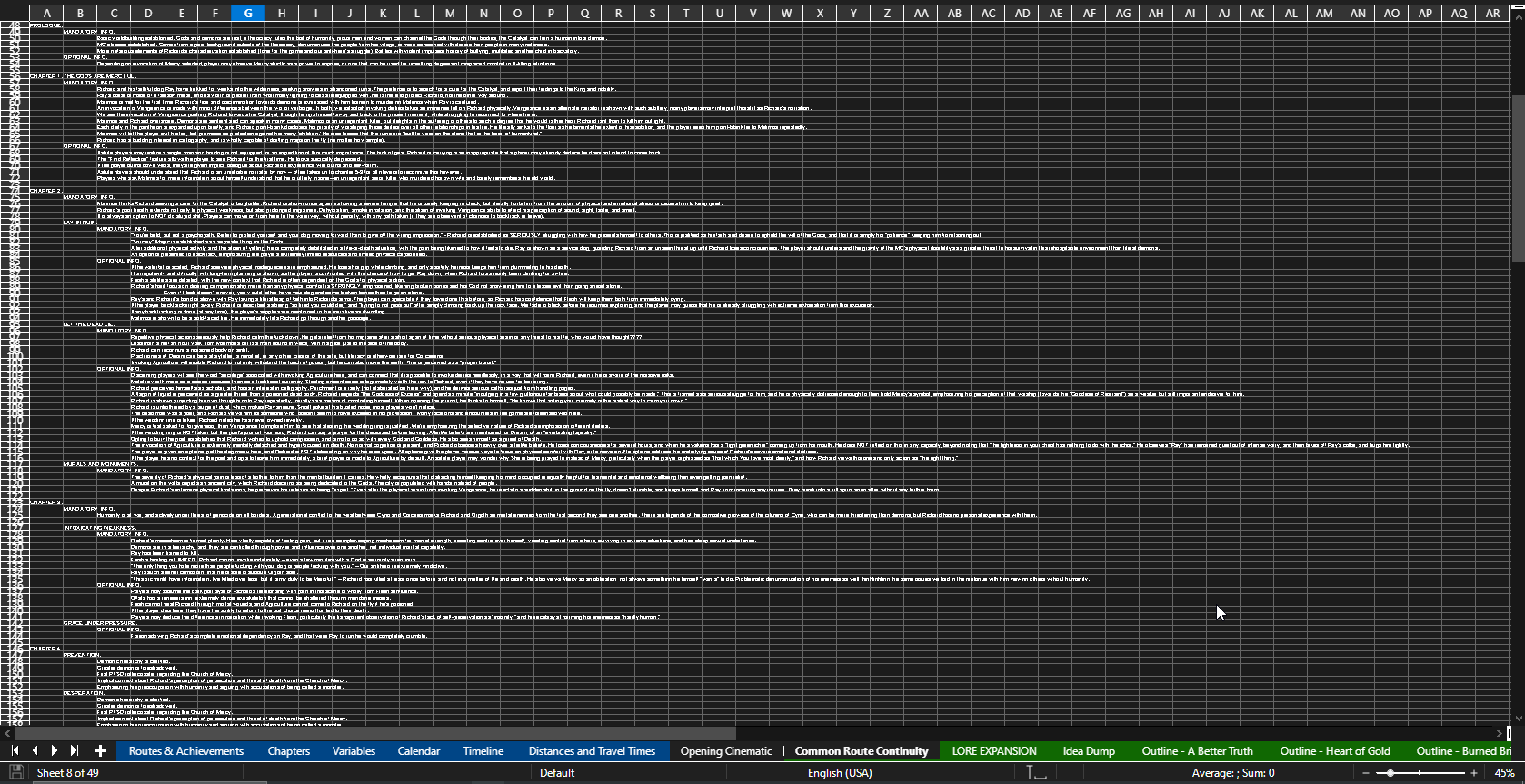Open Outline - A Better Truth sheet
This screenshot has width=1525, height=784.
point(1197,751)
